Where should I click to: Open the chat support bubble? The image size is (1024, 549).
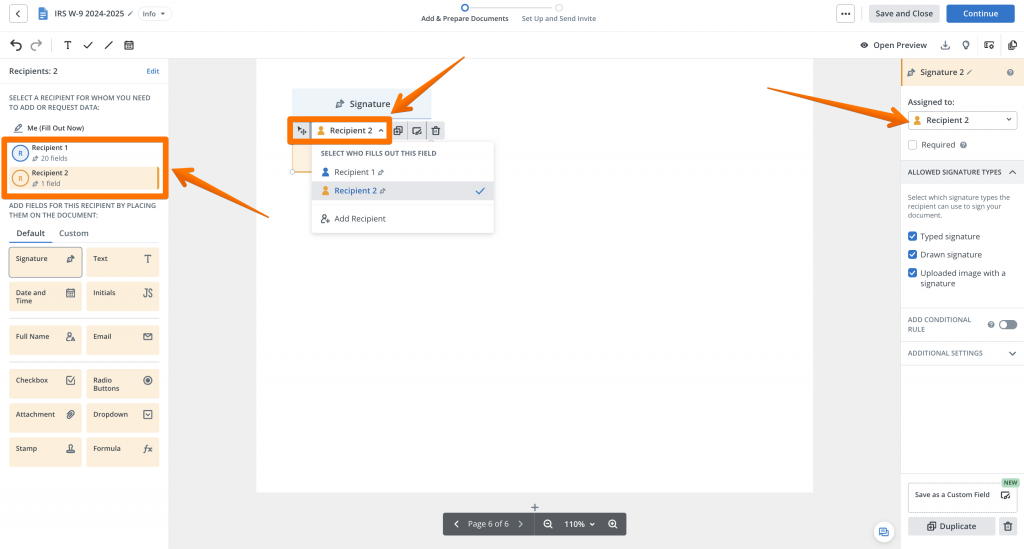[884, 532]
